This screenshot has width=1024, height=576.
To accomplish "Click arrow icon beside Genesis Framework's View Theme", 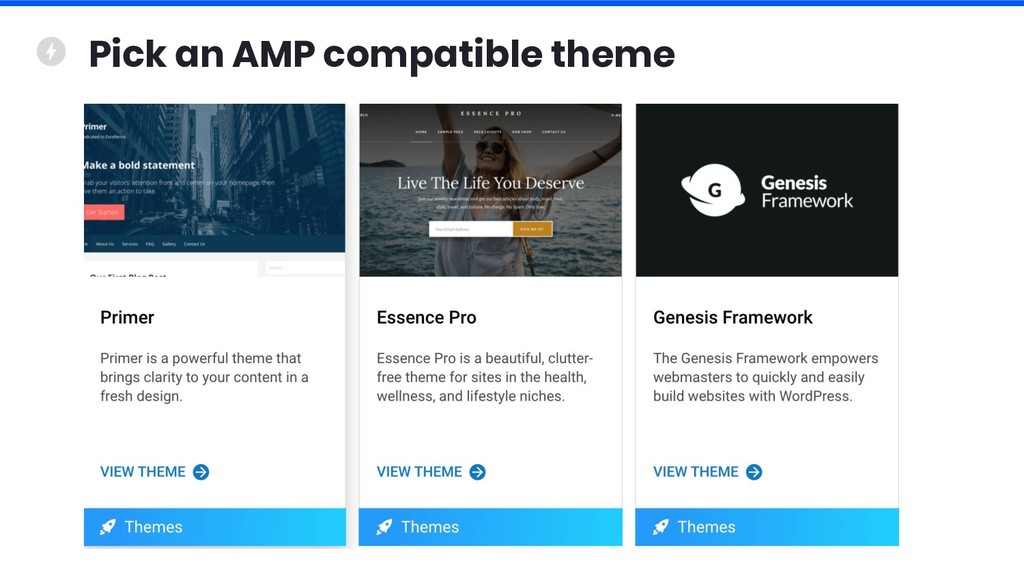I will coord(754,472).
